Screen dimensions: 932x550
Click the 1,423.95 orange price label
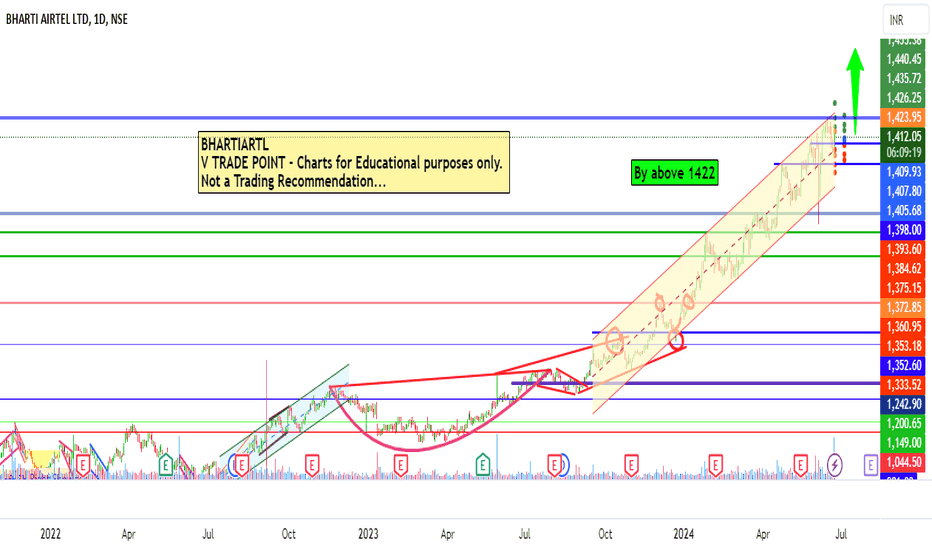[x=903, y=117]
